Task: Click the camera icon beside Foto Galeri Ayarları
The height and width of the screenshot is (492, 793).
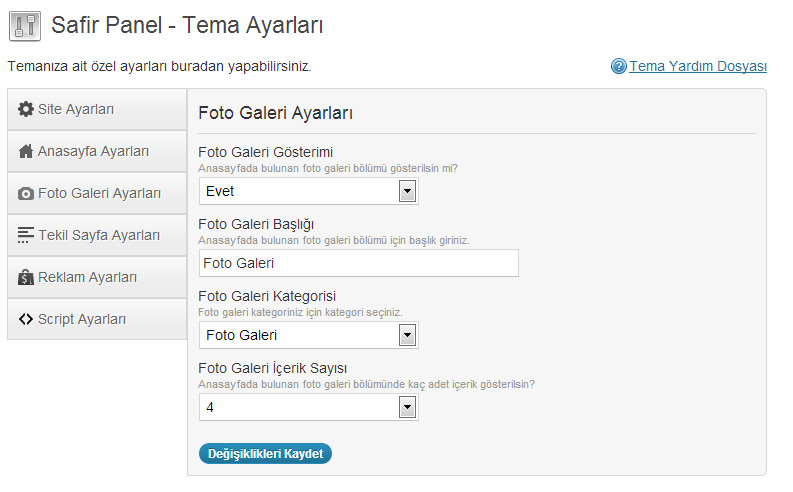Action: coord(26,193)
